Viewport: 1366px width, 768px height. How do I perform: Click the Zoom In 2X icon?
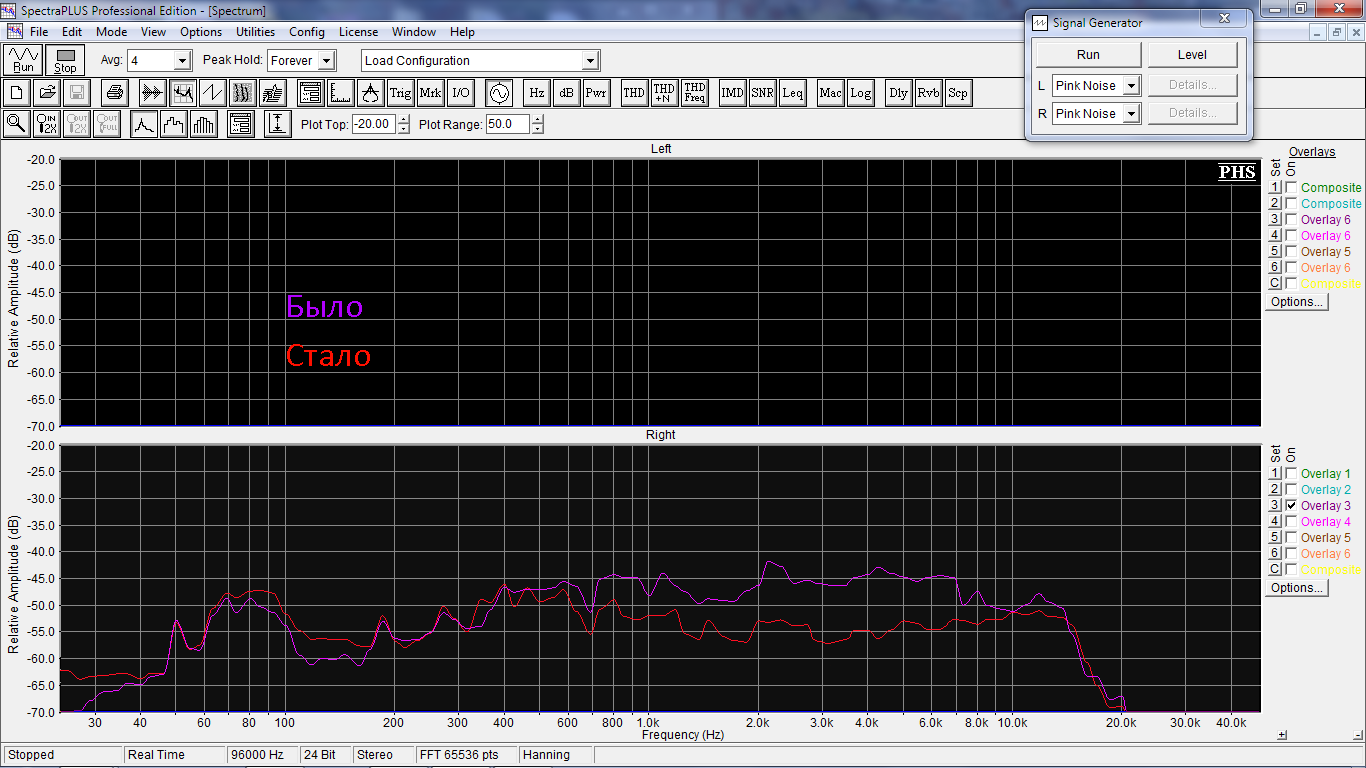[x=47, y=124]
